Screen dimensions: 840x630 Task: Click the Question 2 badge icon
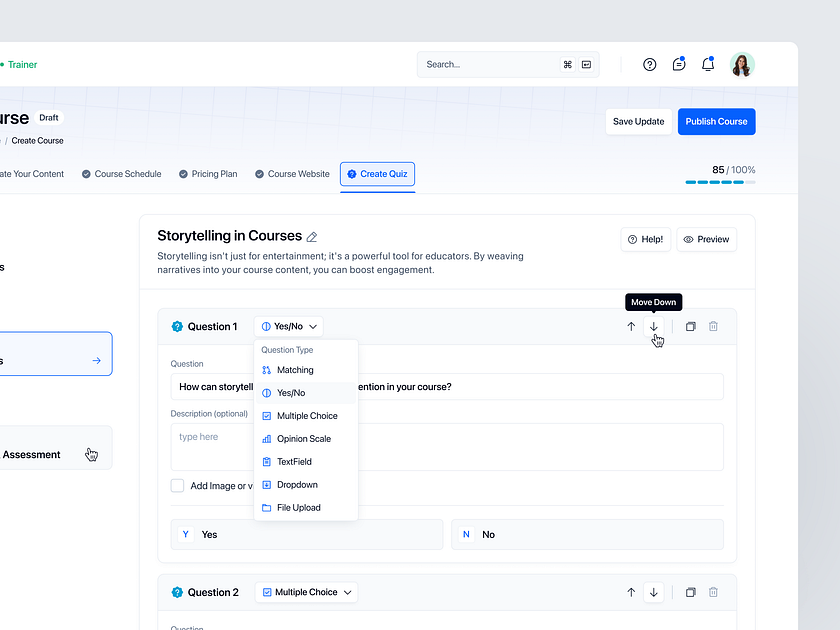[x=177, y=592]
